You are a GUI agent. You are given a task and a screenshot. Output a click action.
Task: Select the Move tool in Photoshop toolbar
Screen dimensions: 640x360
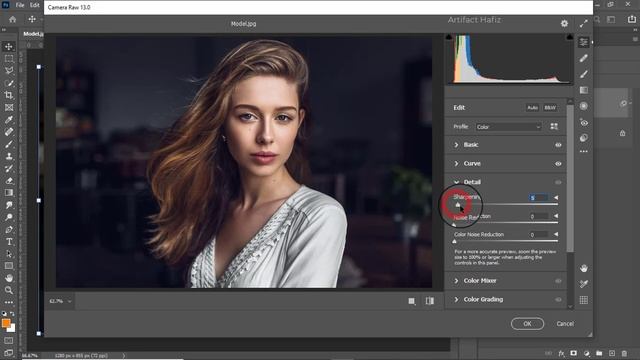(x=9, y=47)
